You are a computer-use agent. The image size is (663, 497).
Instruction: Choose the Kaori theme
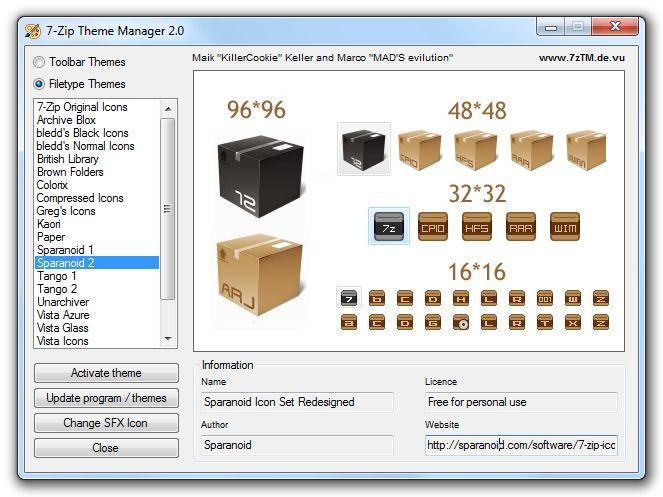[x=49, y=224]
